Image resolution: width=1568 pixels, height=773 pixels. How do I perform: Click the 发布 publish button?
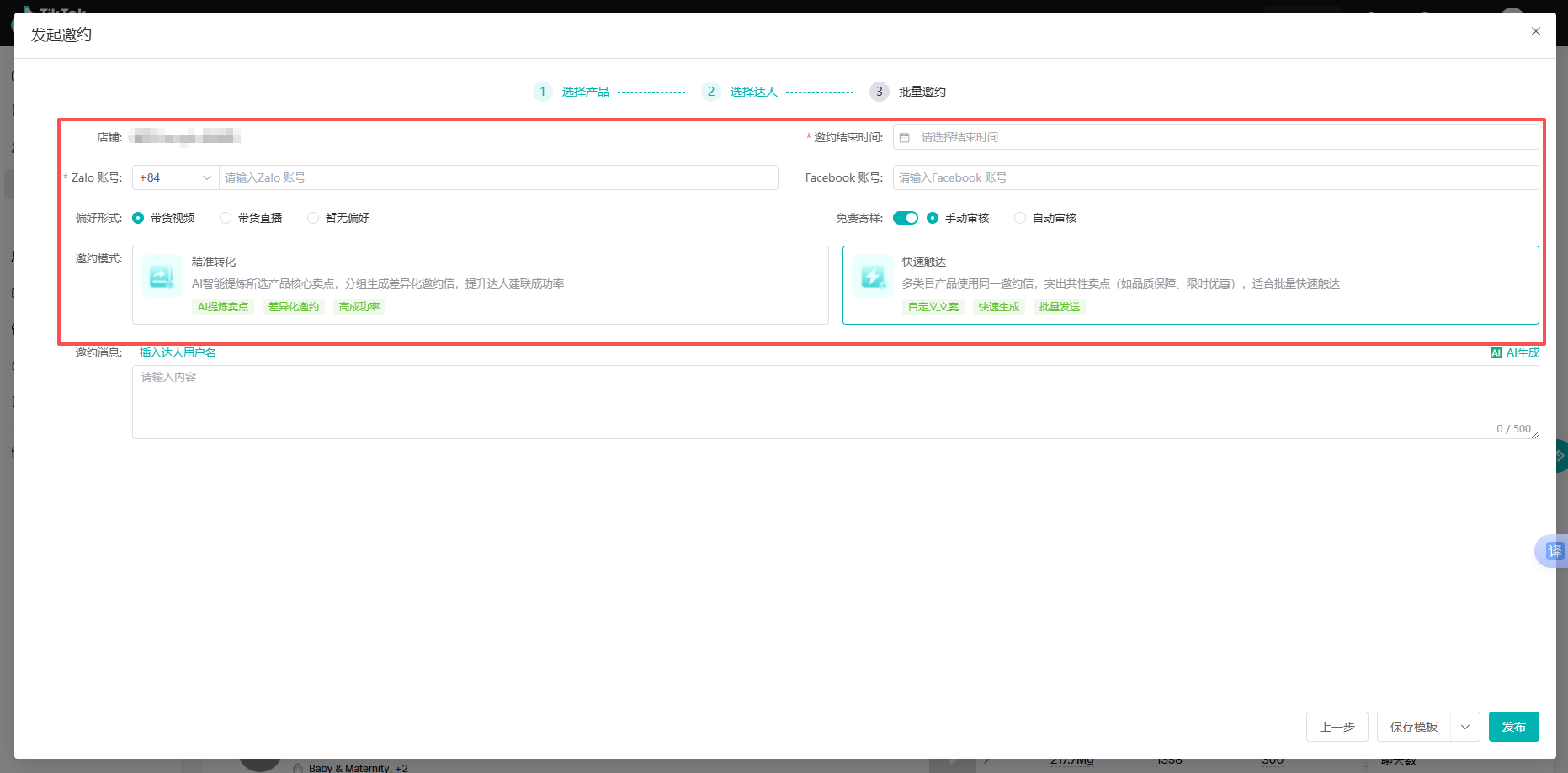tap(1513, 727)
